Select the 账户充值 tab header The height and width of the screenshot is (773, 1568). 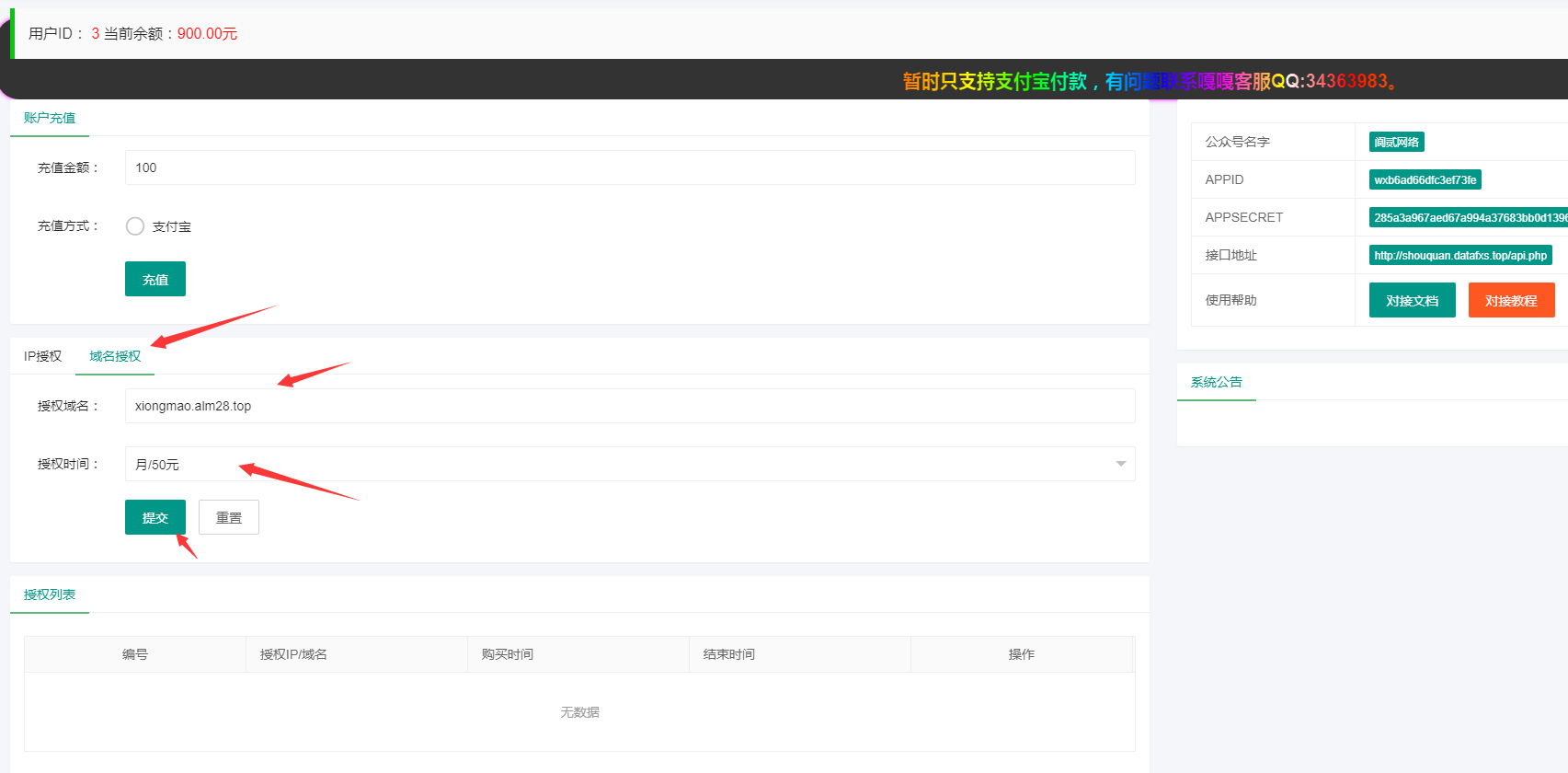[50, 118]
